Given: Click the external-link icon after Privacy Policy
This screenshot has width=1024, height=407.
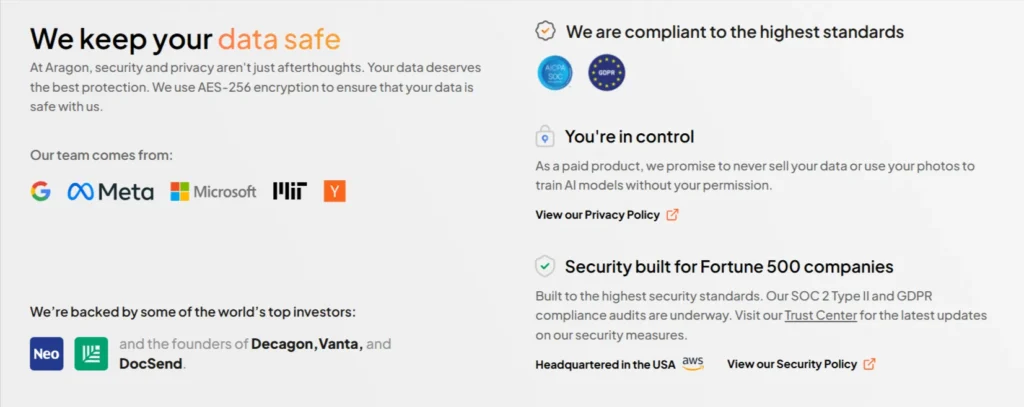Looking at the screenshot, I should [673, 214].
